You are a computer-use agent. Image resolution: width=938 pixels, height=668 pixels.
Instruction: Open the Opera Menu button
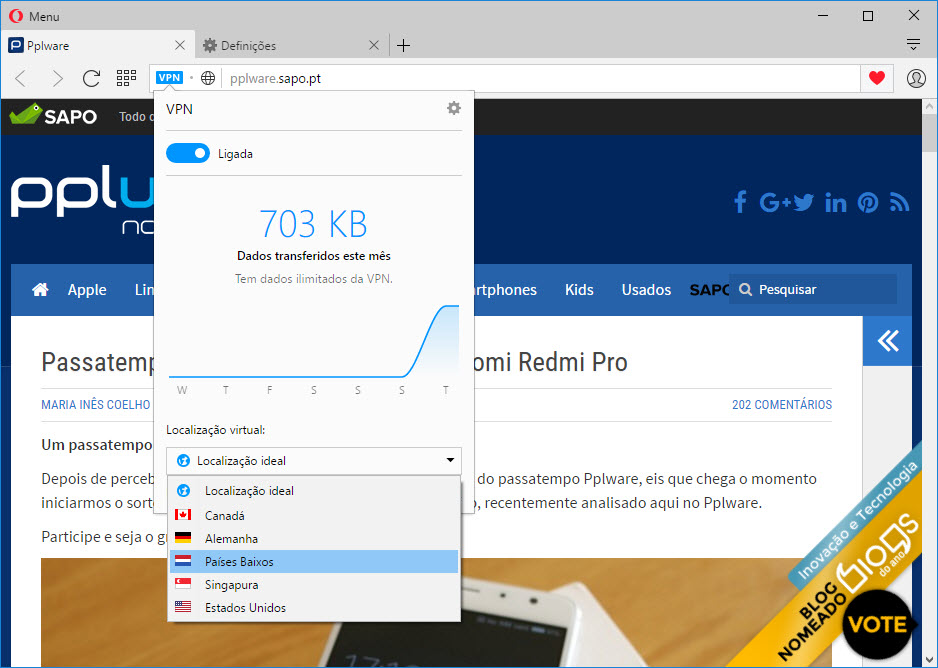(x=34, y=16)
